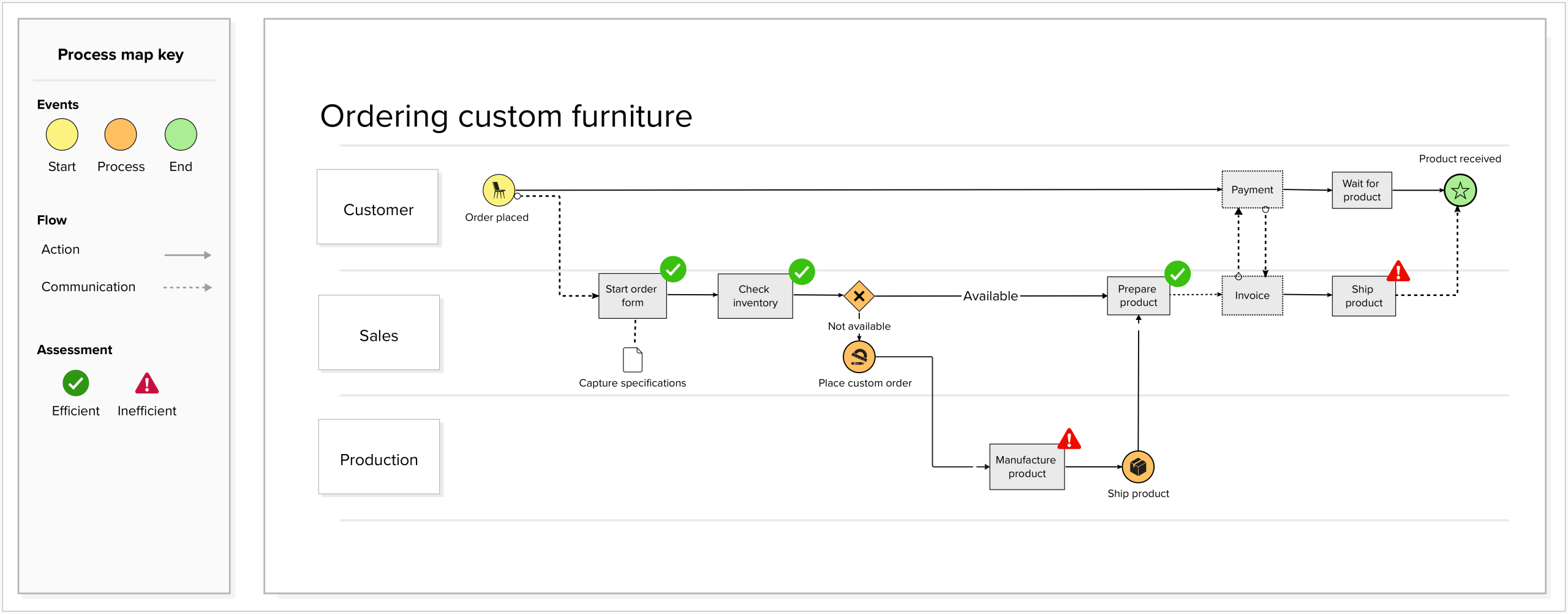Select the yellow Start event swatch
Viewport: 1568px width, 614px height.
click(x=62, y=135)
